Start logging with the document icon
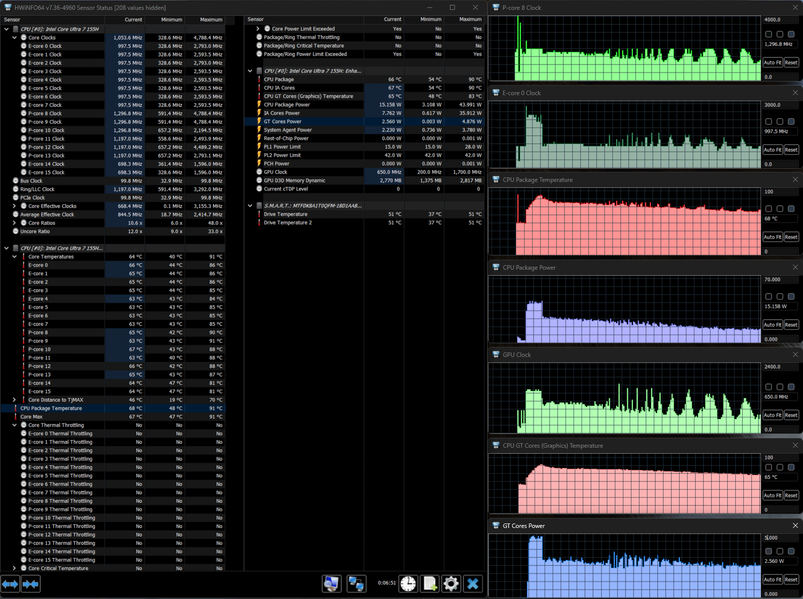Viewport: 803px width, 599px height. point(429,584)
